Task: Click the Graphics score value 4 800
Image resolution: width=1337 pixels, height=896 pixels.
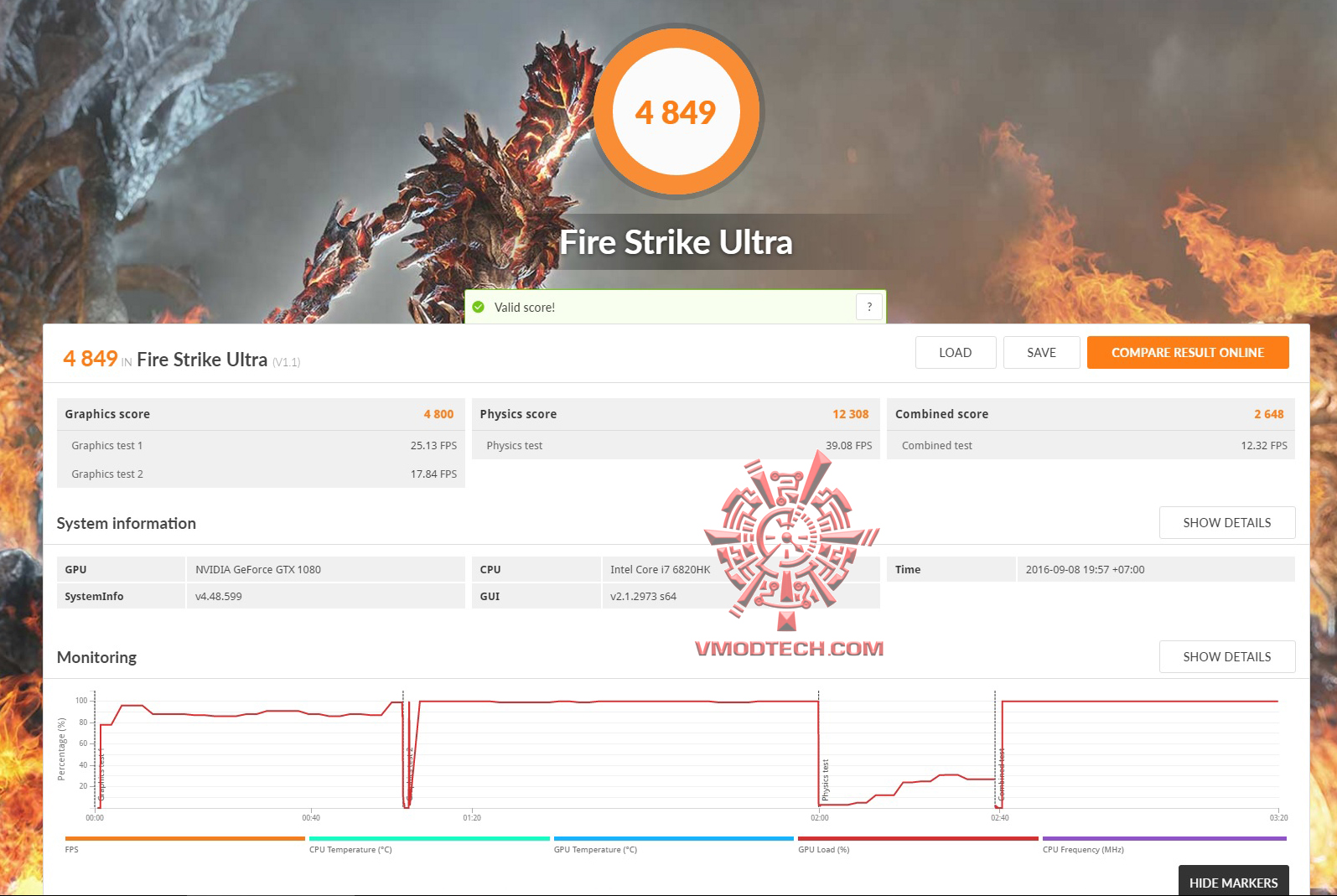Action: coord(438,414)
